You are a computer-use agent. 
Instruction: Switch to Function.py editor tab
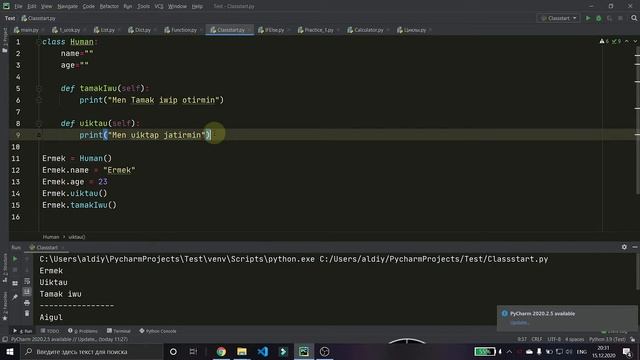pyautogui.click(x=183, y=30)
